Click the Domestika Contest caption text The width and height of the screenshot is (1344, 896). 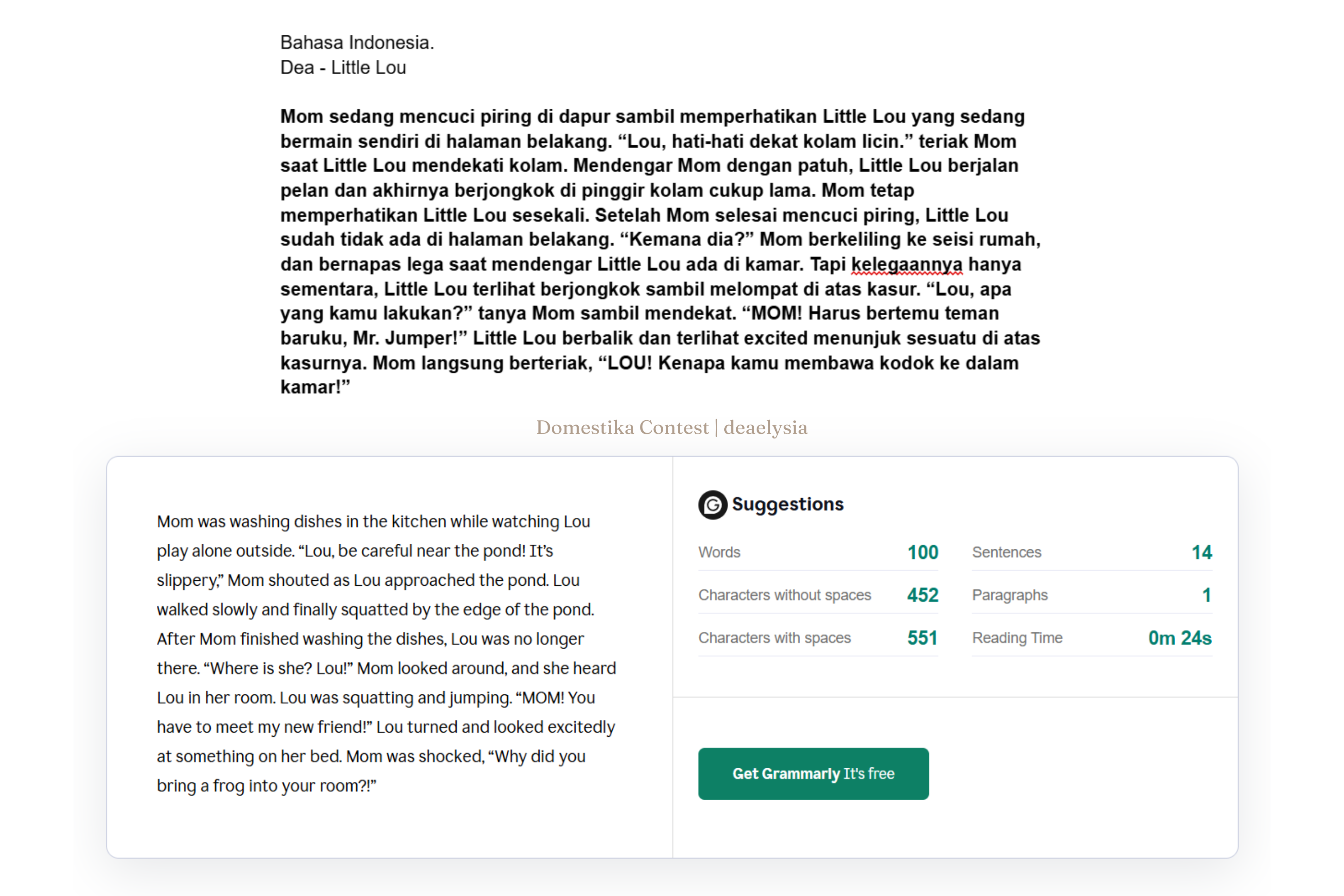(x=622, y=427)
